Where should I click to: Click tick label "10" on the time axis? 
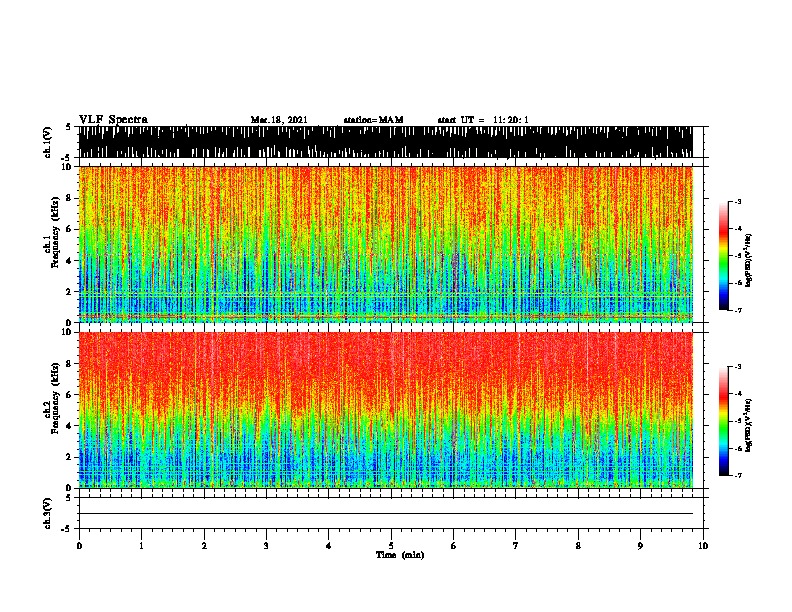point(703,546)
